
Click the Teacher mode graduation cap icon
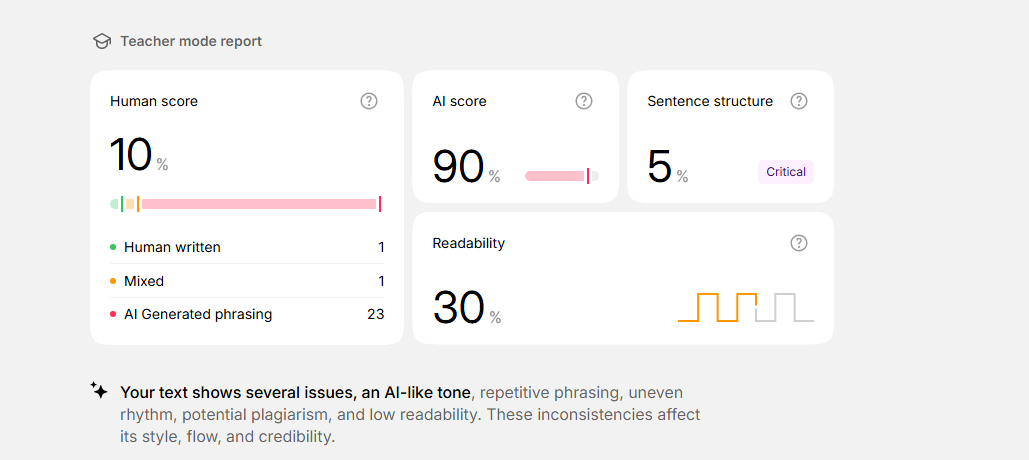pos(101,41)
